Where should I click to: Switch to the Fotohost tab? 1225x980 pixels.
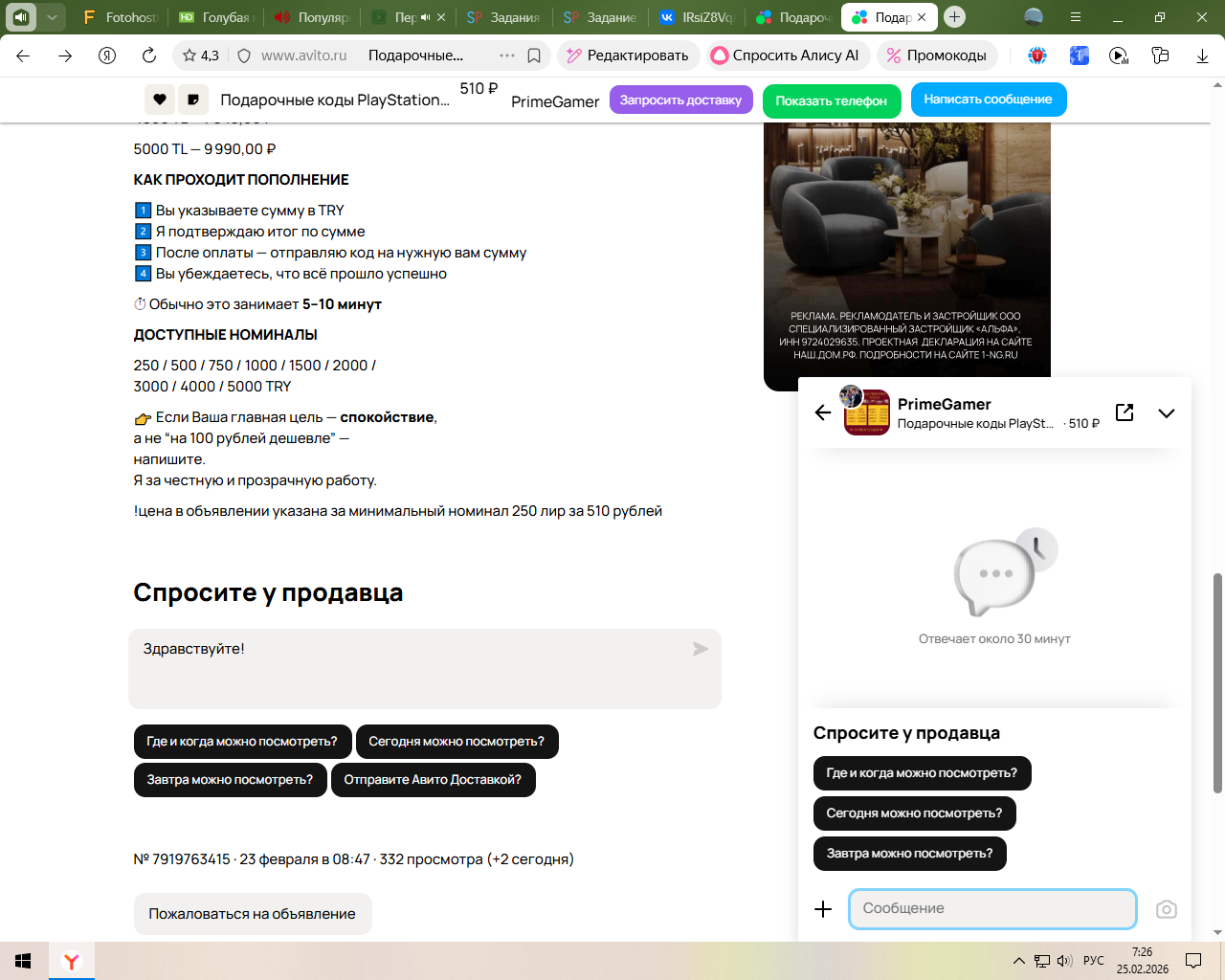click(x=120, y=17)
